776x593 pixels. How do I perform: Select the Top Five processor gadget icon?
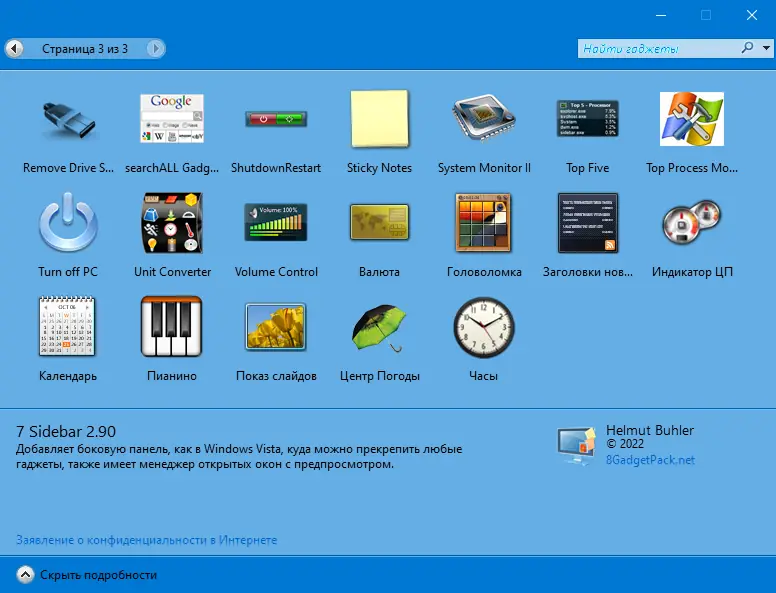[x=587, y=119]
